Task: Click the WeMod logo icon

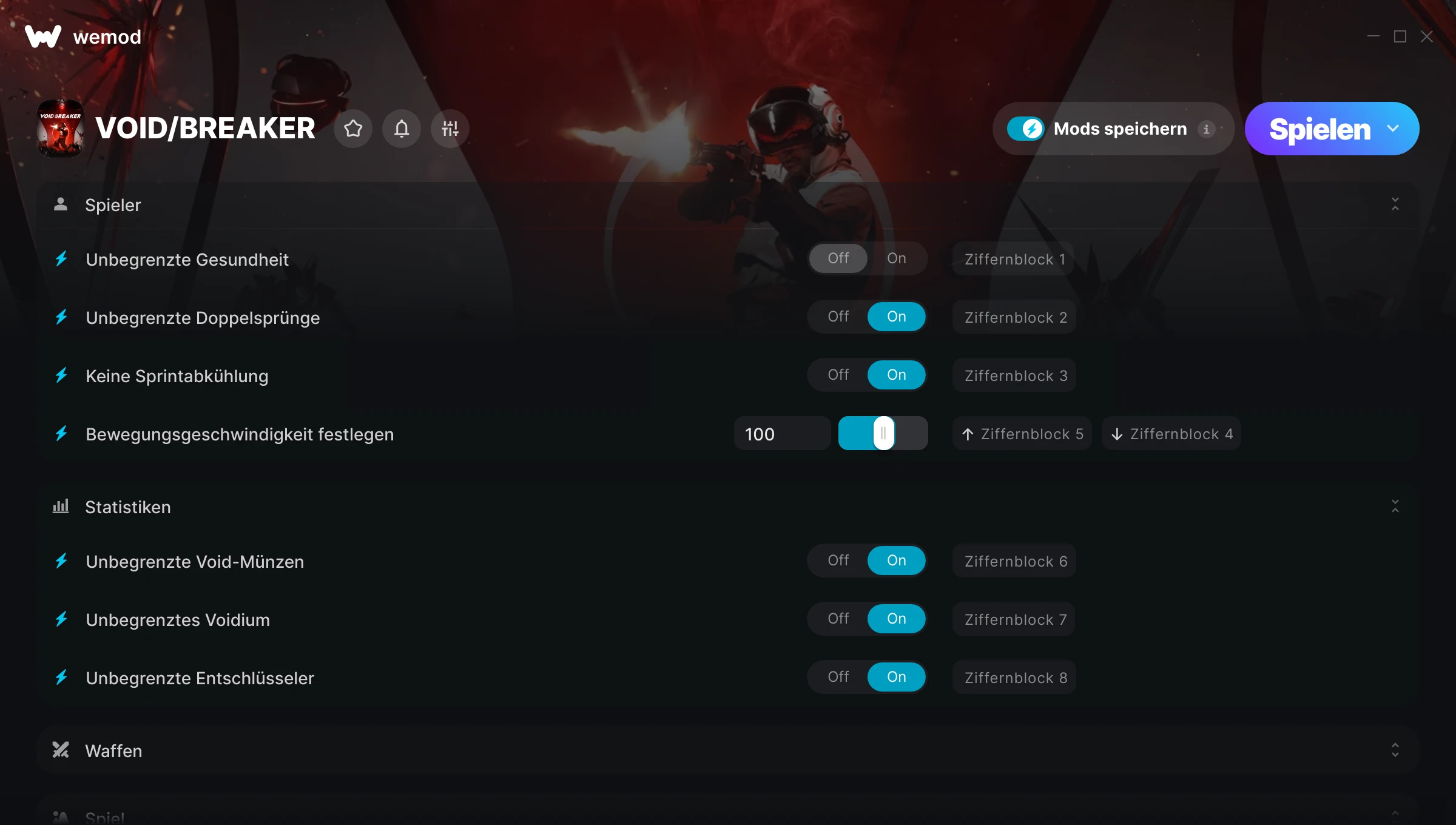Action: coord(43,37)
